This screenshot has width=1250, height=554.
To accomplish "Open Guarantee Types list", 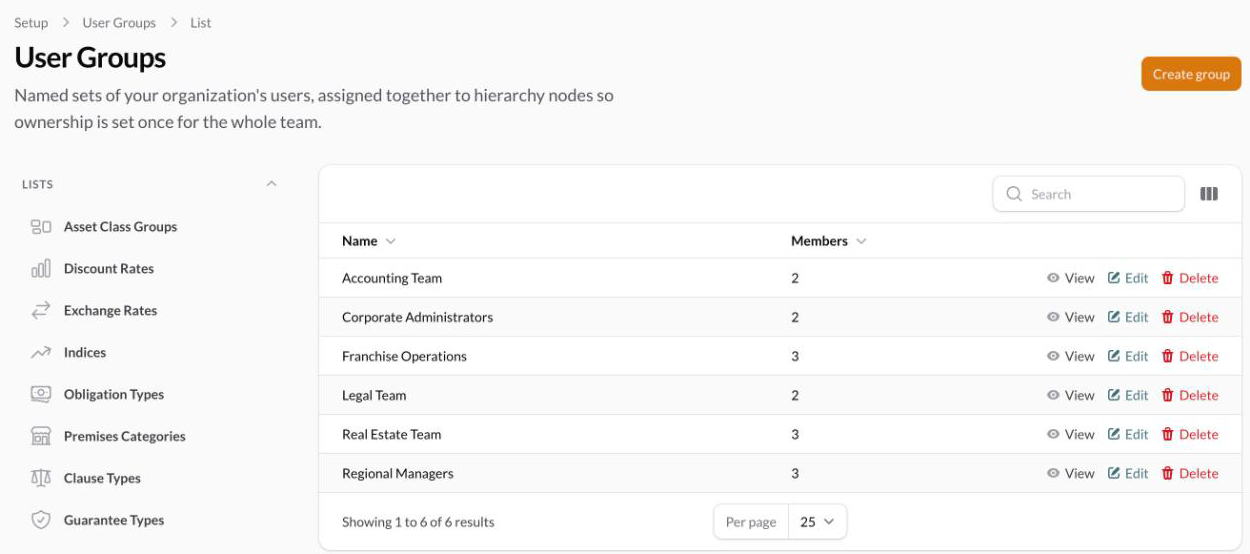I will (114, 520).
